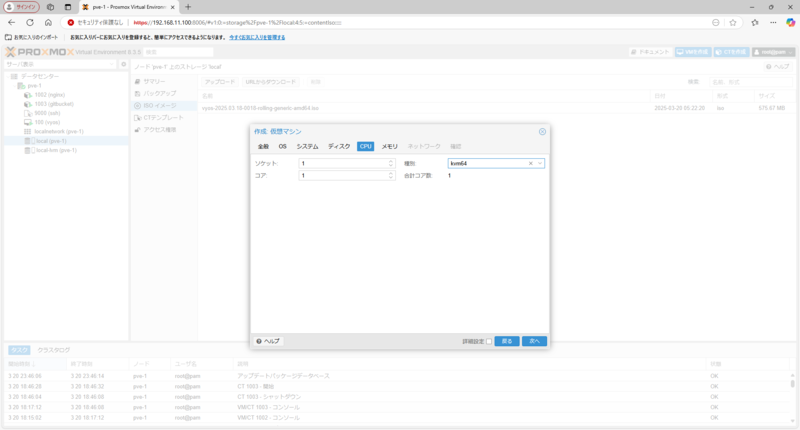Open ヘルプ in the dialog footer
Image resolution: width=800 pixels, height=430 pixels.
pyautogui.click(x=268, y=341)
